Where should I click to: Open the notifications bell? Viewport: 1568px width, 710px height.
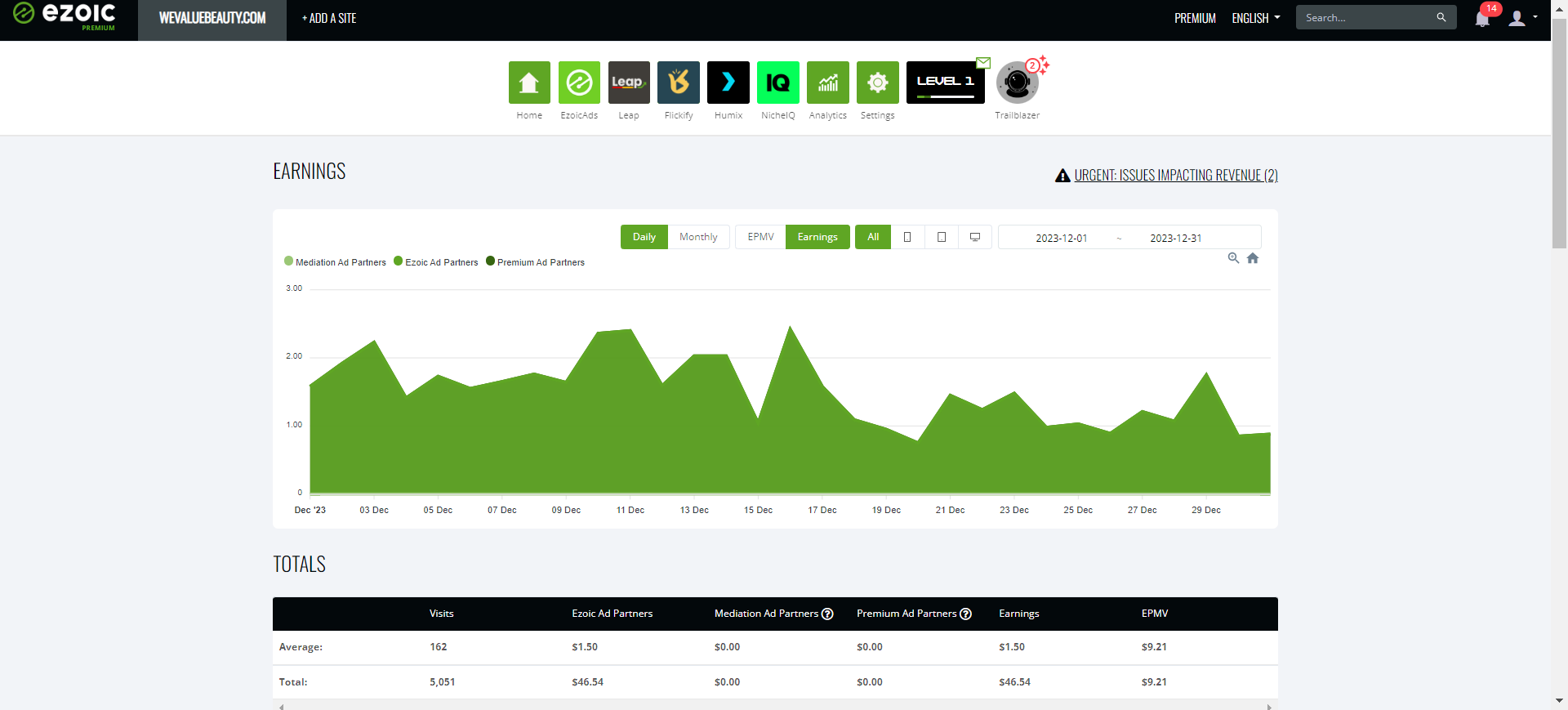click(x=1482, y=18)
